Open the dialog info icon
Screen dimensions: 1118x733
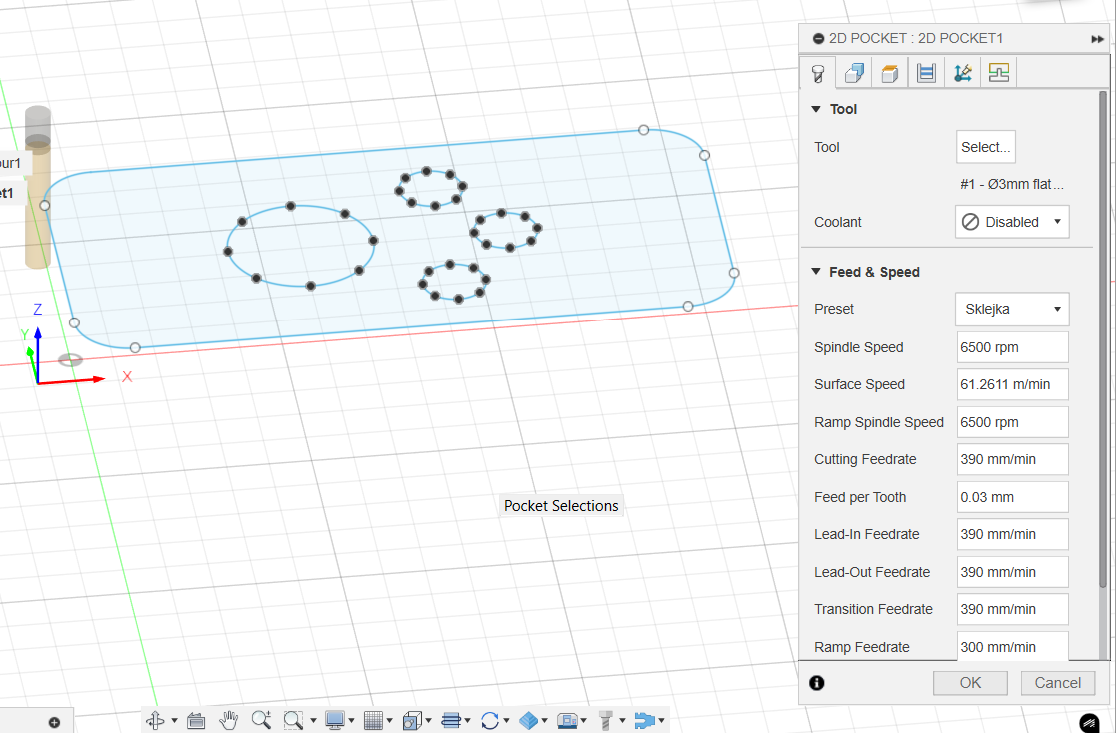pos(817,683)
